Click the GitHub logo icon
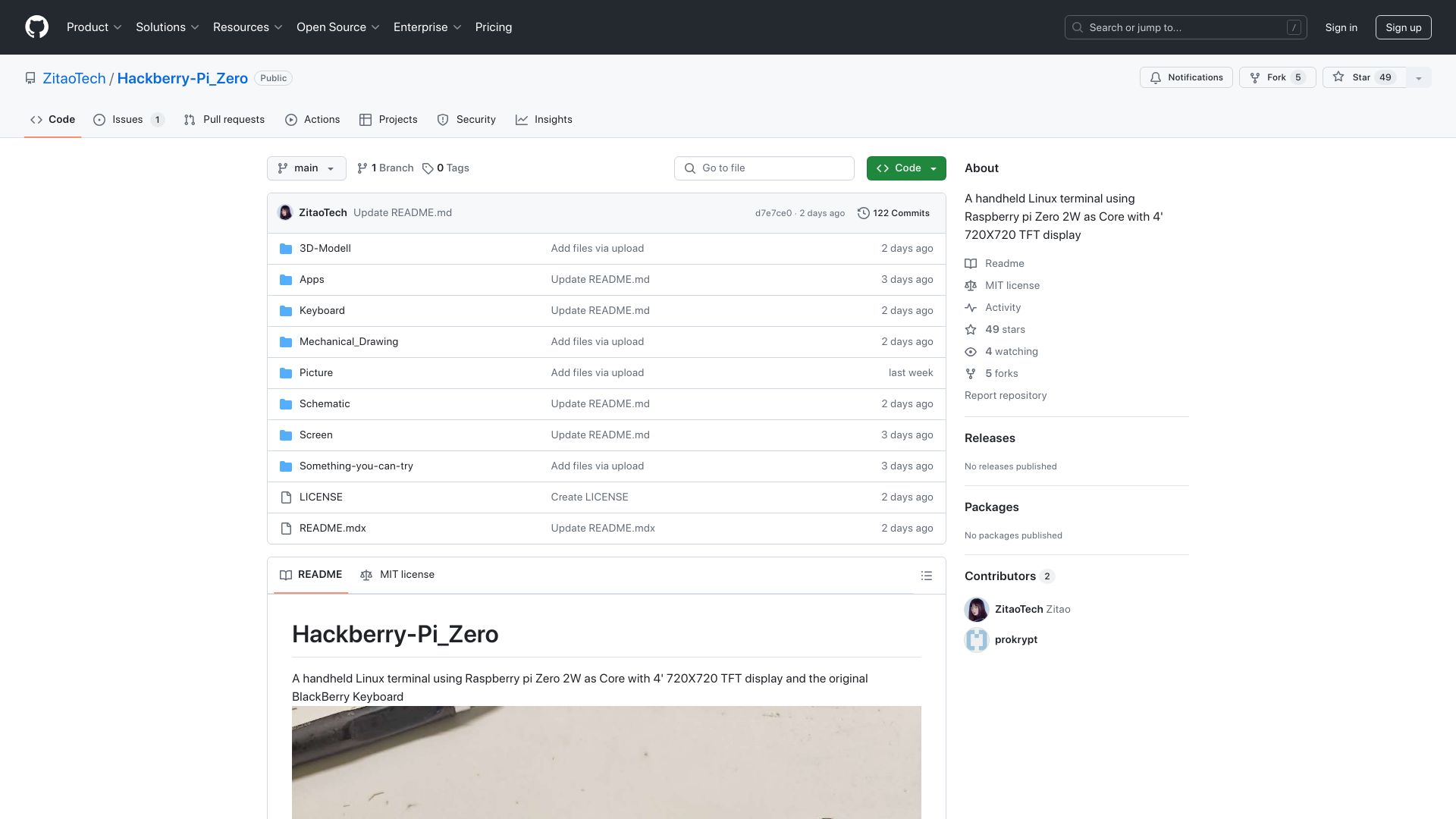 click(36, 27)
